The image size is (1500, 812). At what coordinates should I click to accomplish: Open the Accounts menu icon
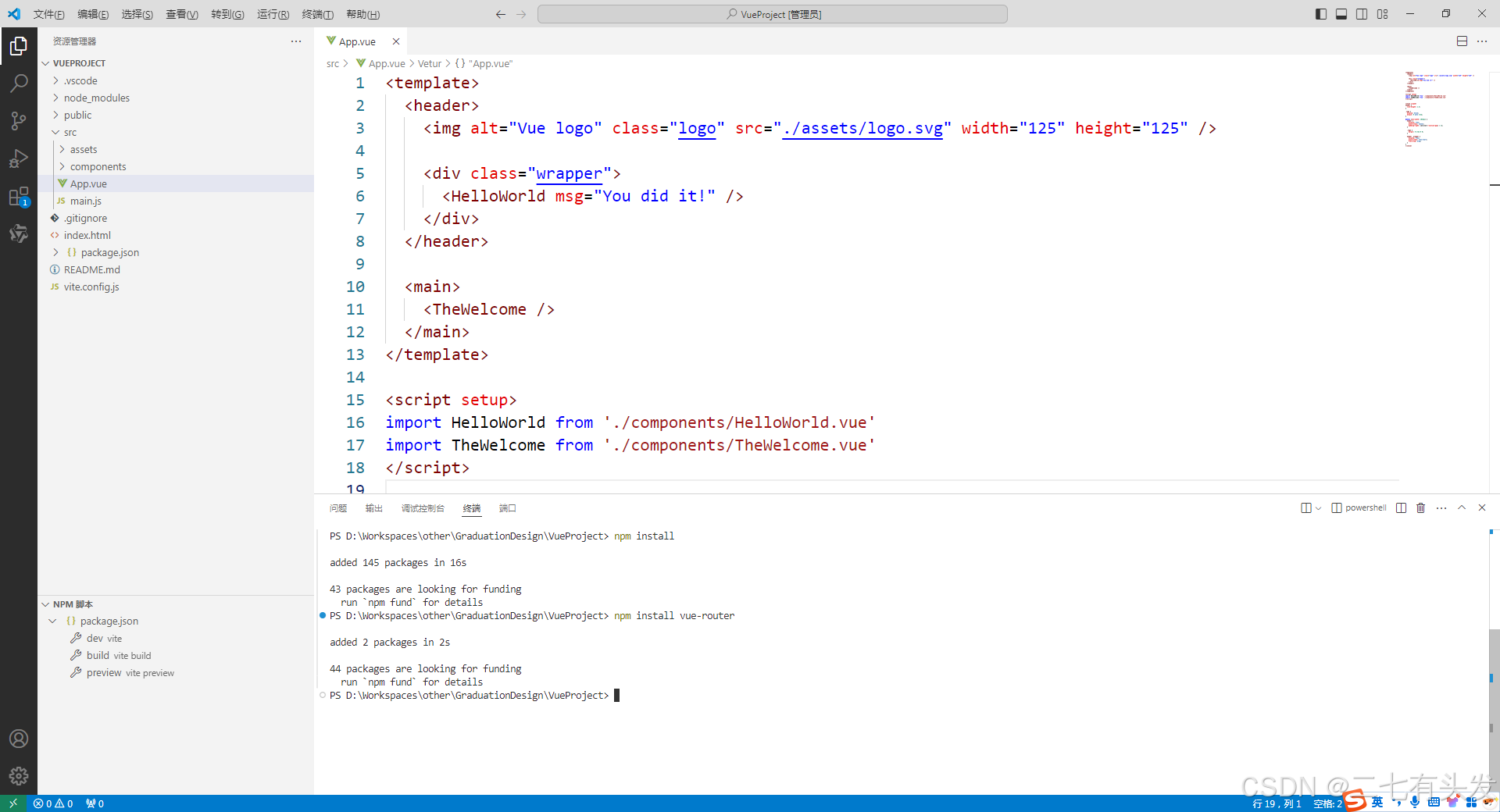click(19, 739)
